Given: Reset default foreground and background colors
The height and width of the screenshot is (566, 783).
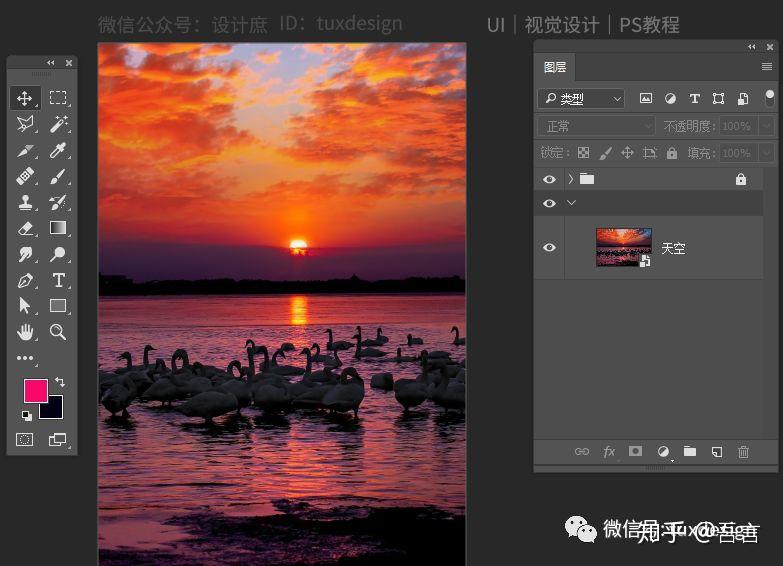Looking at the screenshot, I should (x=26, y=415).
